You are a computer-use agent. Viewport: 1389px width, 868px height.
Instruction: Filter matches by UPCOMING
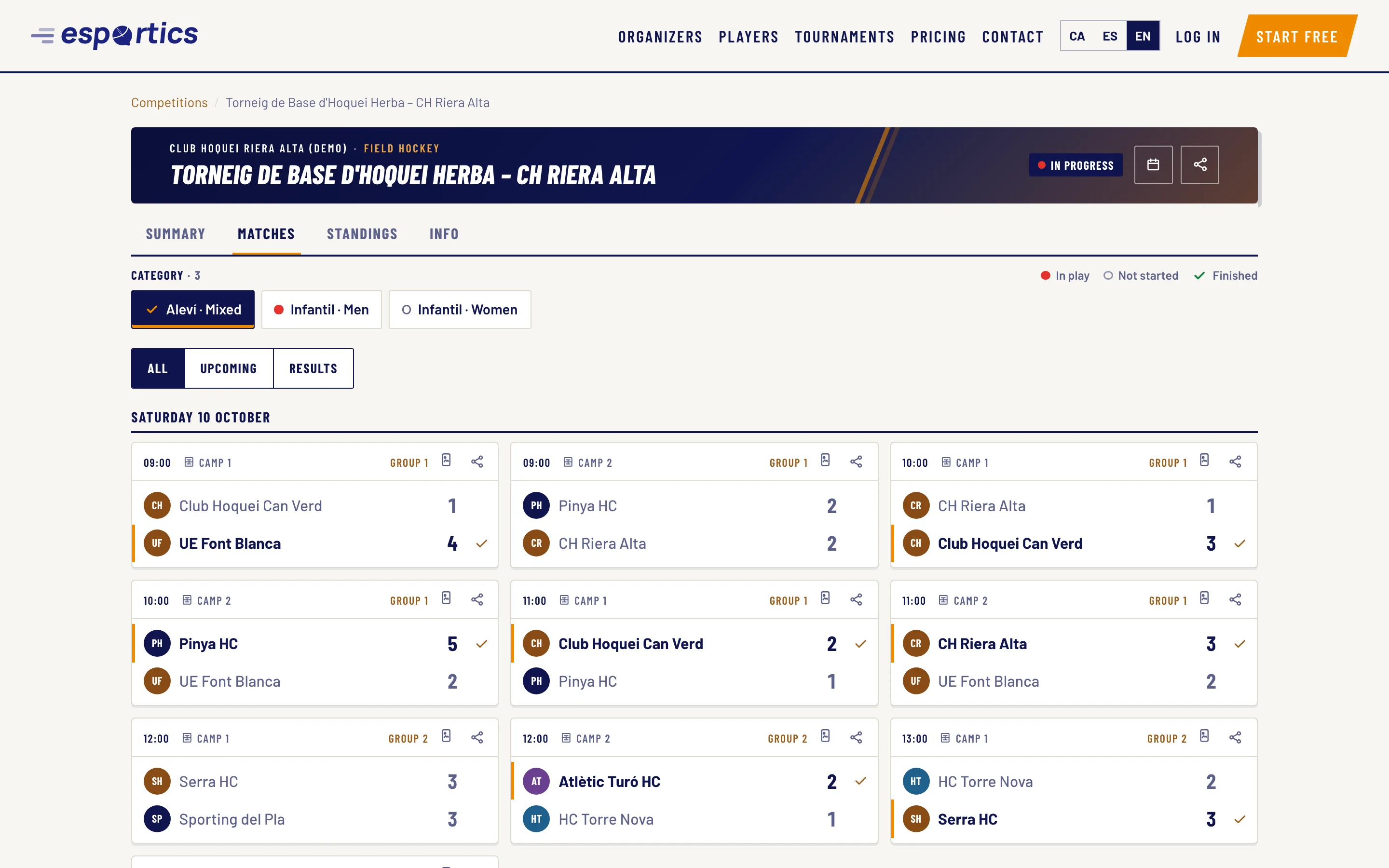click(x=229, y=368)
